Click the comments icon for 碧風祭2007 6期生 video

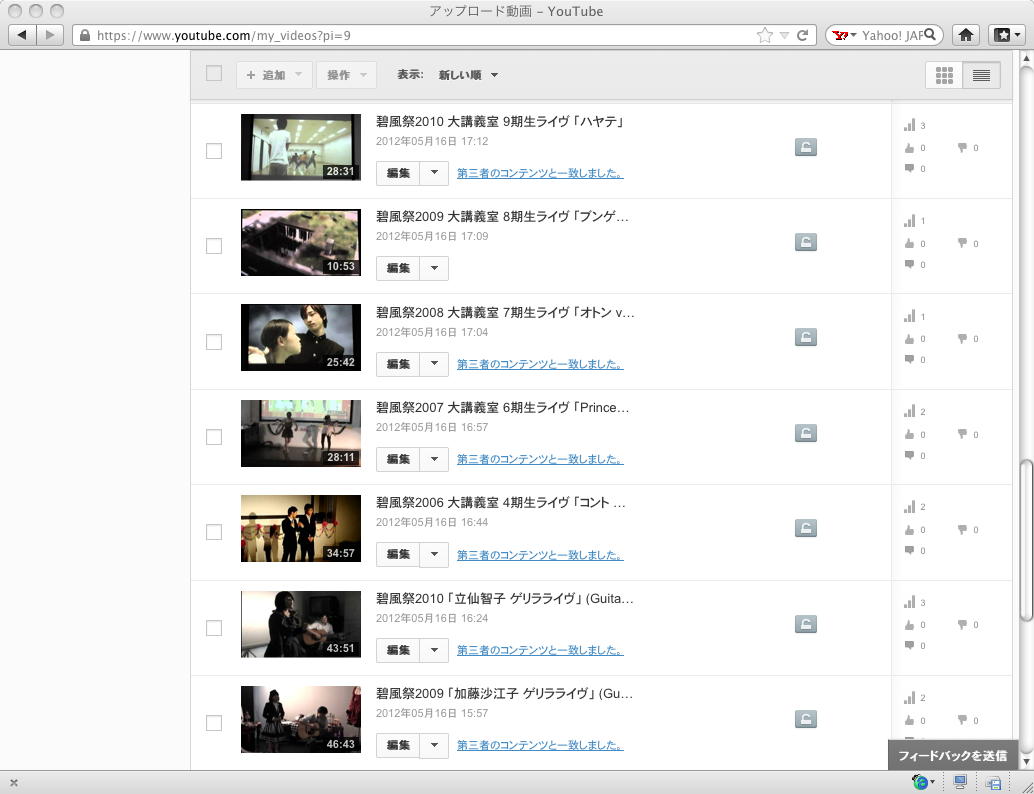909,455
